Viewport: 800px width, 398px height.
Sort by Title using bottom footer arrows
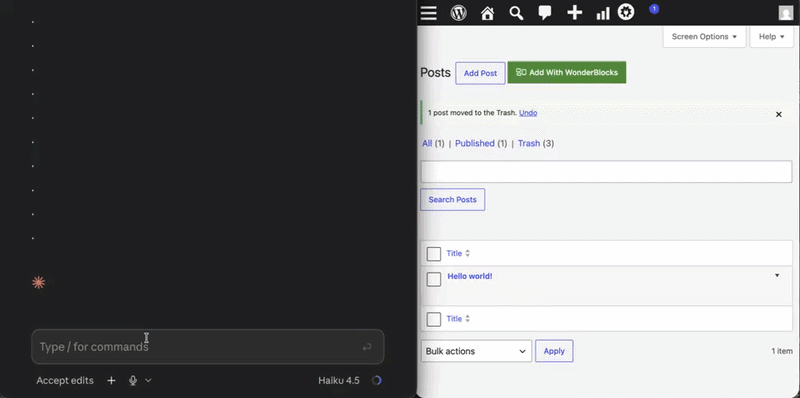[x=467, y=319]
